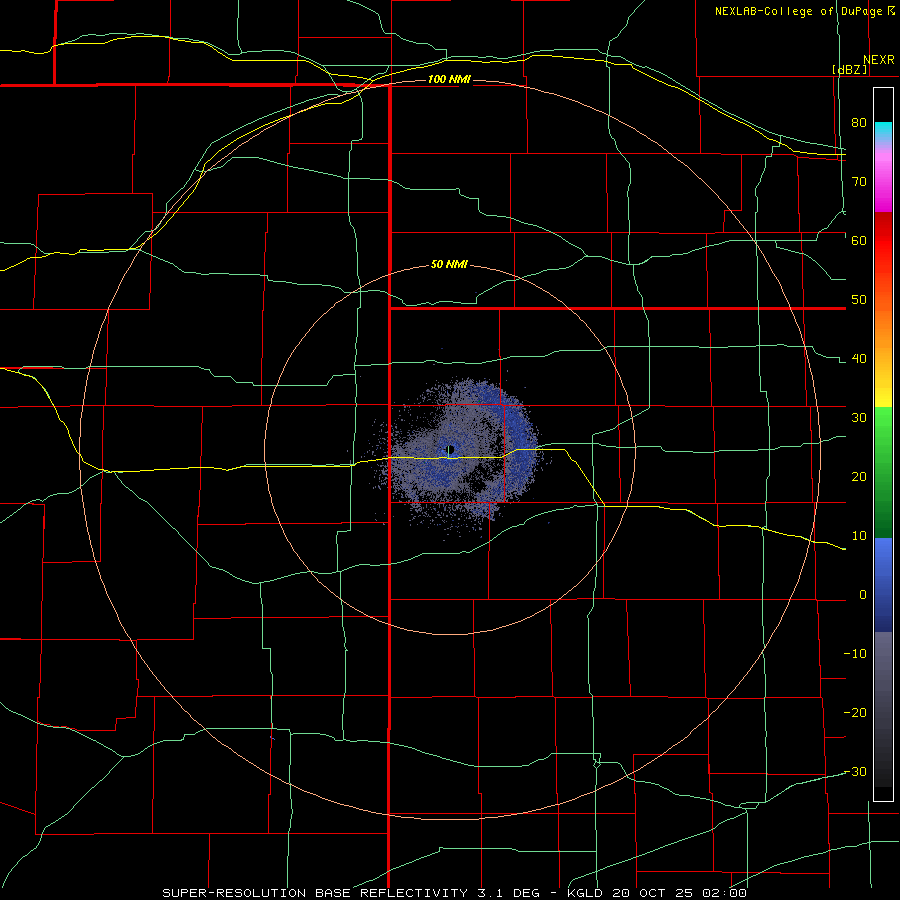Click the -30 value on dBZ scale
The height and width of the screenshot is (900, 900).
[x=855, y=772]
